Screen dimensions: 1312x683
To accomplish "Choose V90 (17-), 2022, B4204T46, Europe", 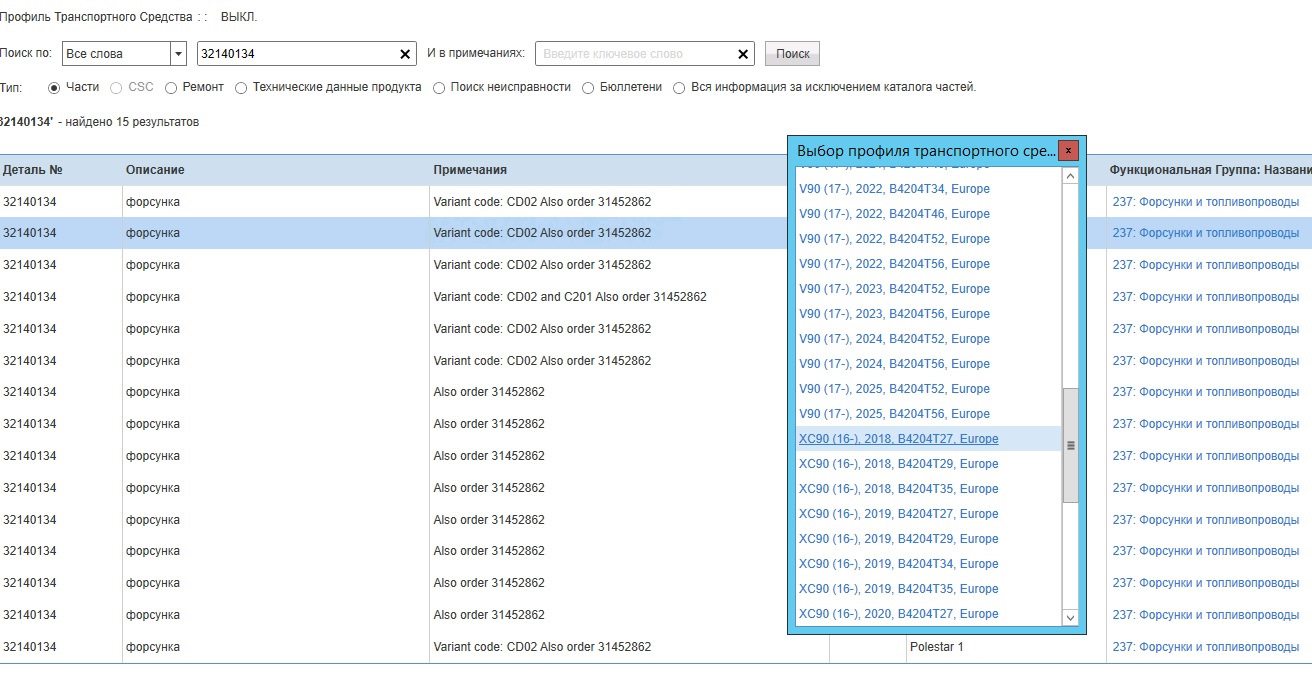I will [894, 214].
